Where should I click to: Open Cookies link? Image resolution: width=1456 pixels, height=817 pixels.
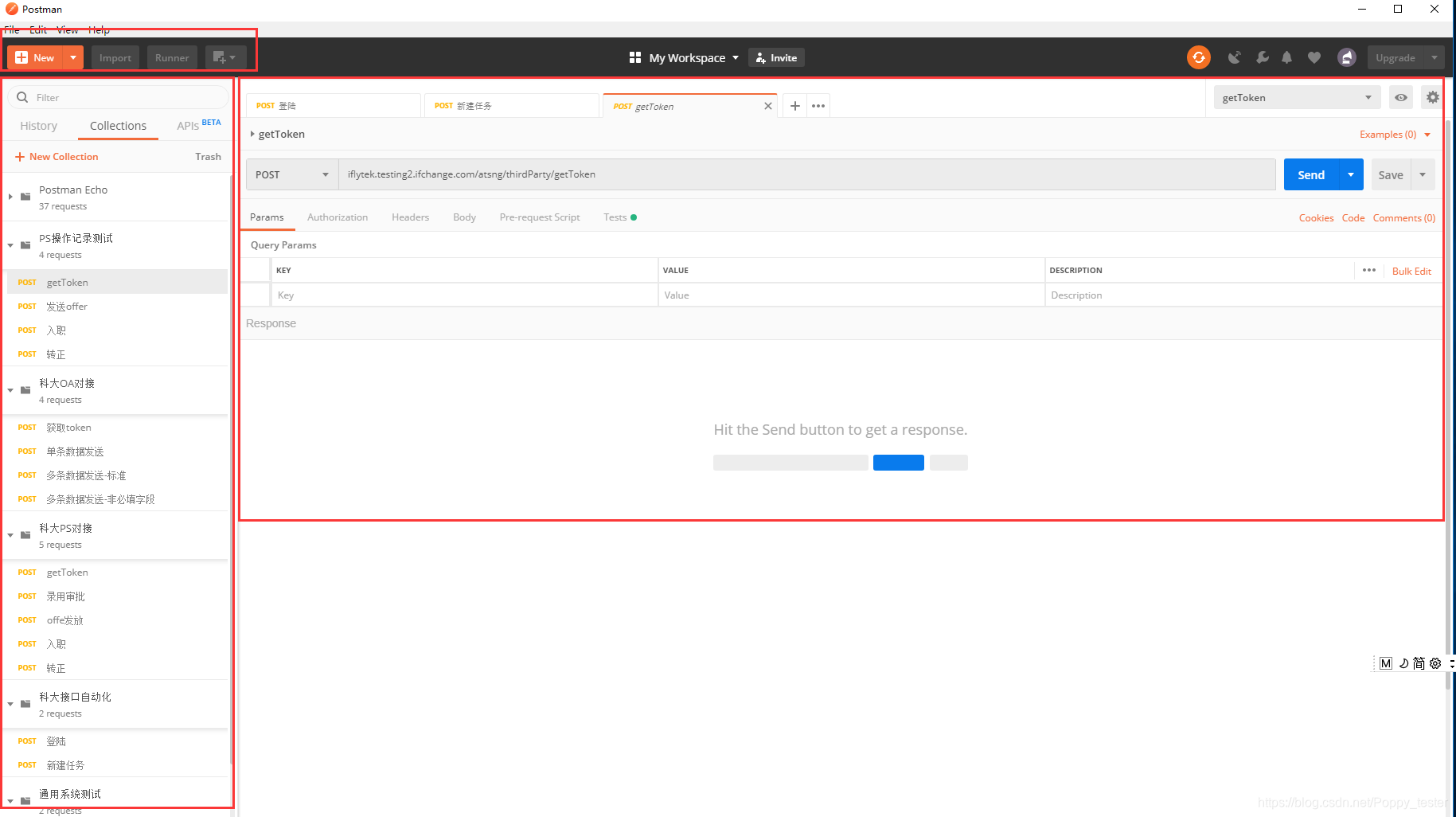tap(1316, 218)
